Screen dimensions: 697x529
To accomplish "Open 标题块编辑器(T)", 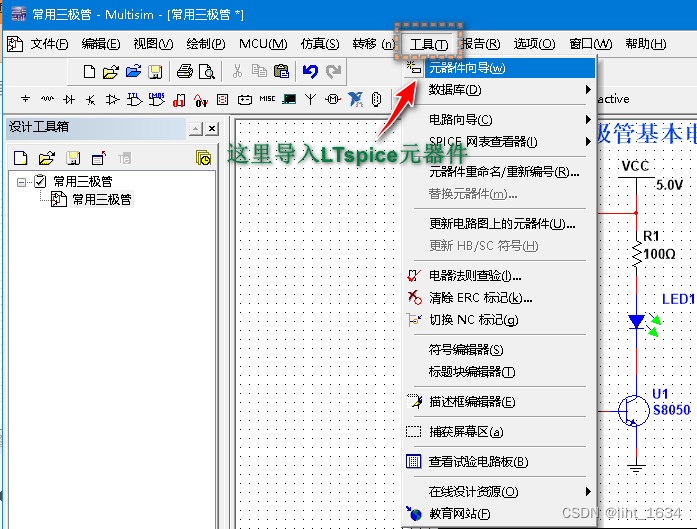I will click(500, 372).
